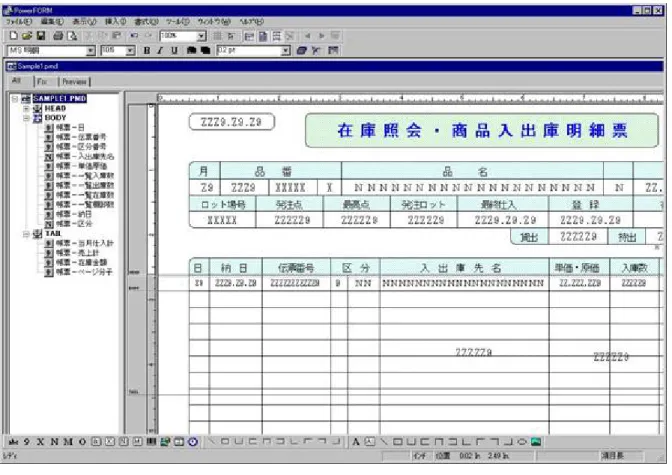The image size is (672, 475).
Task: Open the ヘルプ(H) menu
Action: click(x=252, y=21)
